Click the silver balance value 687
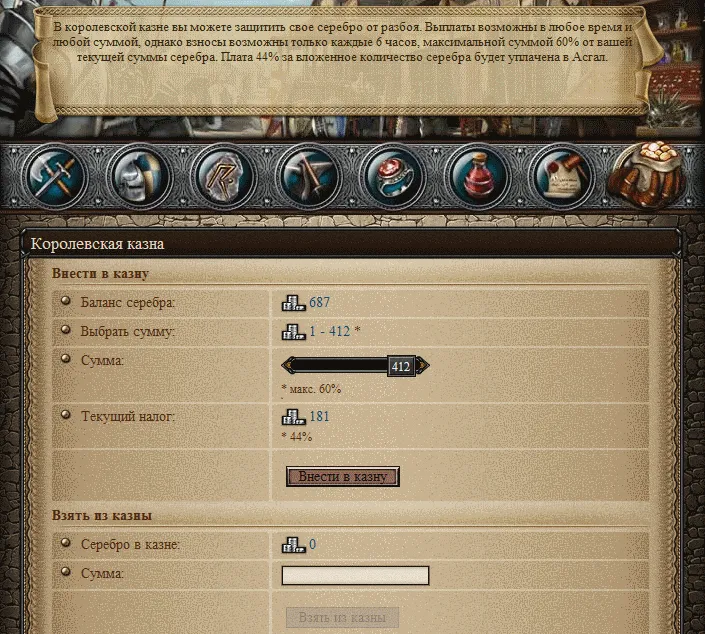705x634 pixels. point(319,302)
